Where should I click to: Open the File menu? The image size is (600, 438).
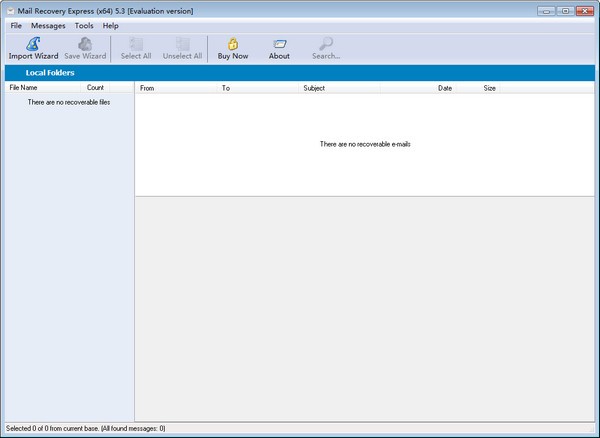(x=16, y=25)
